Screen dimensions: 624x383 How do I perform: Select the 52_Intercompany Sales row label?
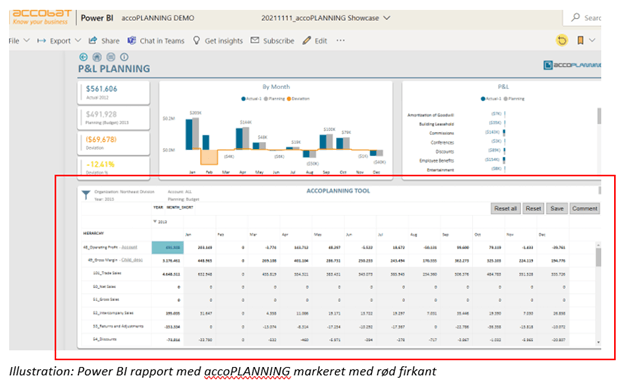pyautogui.click(x=113, y=313)
